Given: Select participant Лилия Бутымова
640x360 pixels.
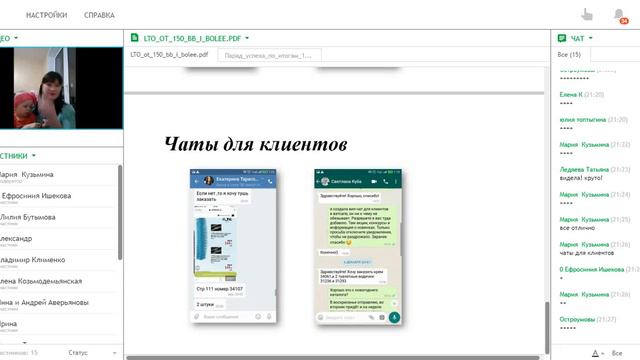Looking at the screenshot, I should pyautogui.click(x=59, y=219).
